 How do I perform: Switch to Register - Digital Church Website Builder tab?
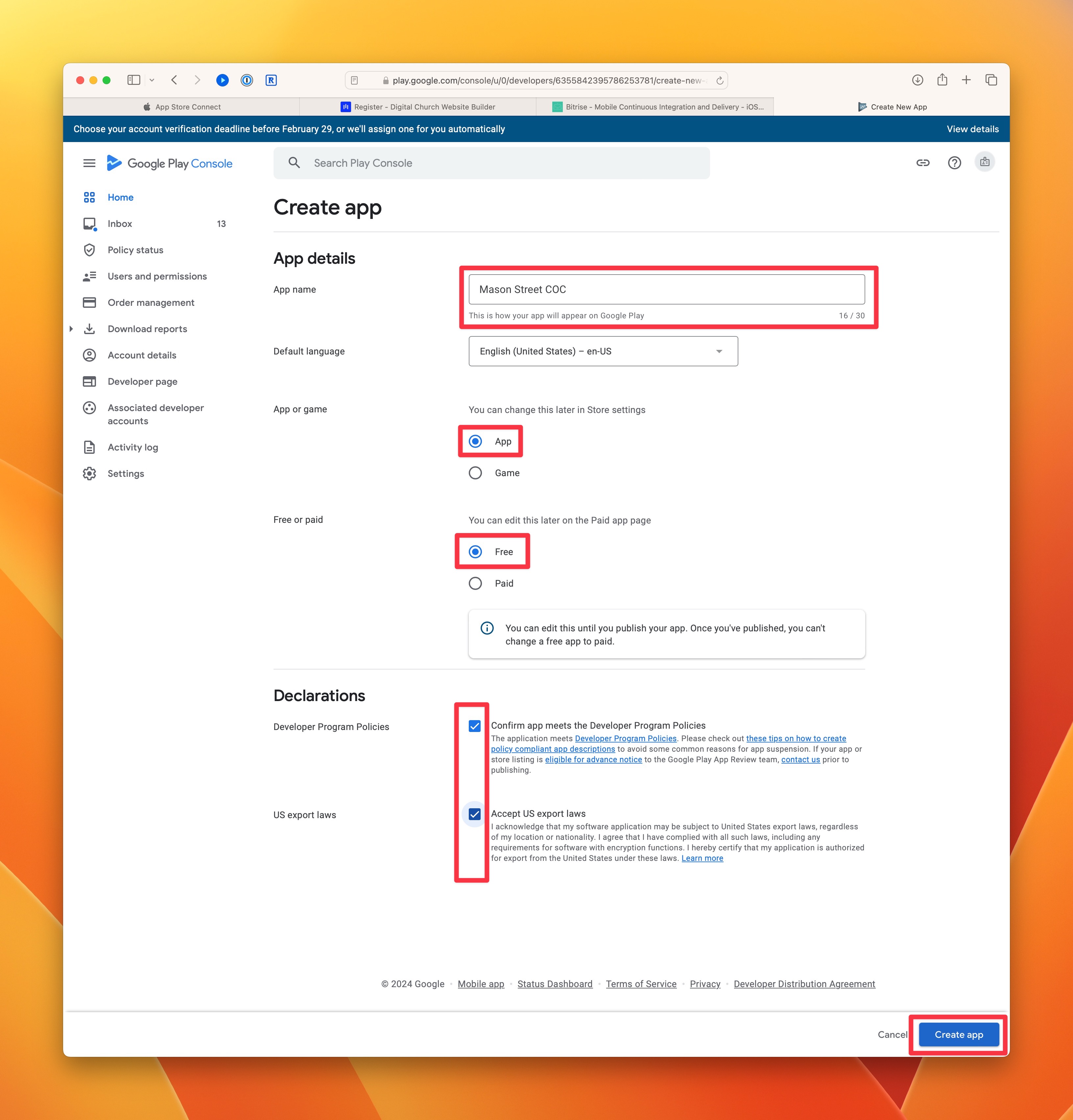click(x=418, y=107)
